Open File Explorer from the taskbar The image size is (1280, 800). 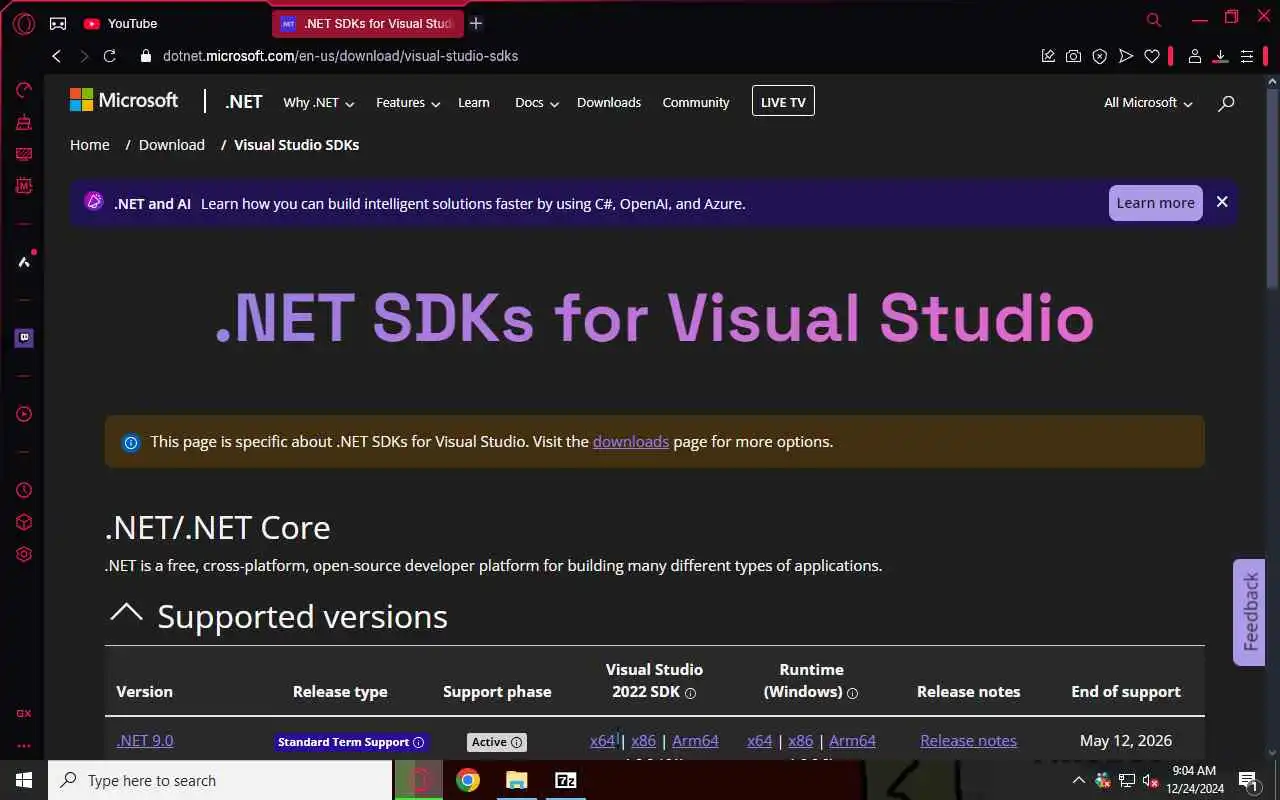pyautogui.click(x=516, y=780)
